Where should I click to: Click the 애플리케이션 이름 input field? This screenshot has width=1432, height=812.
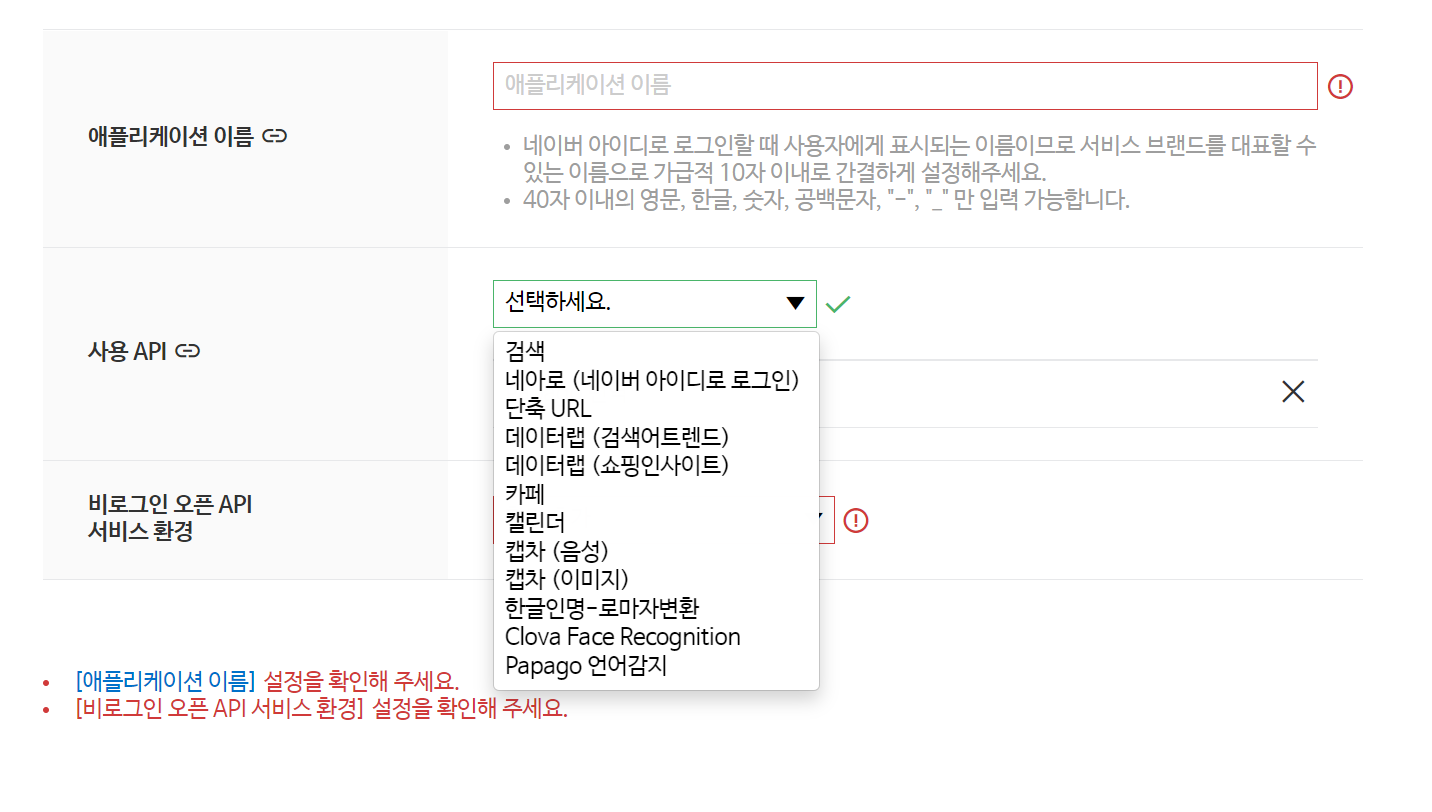905,86
